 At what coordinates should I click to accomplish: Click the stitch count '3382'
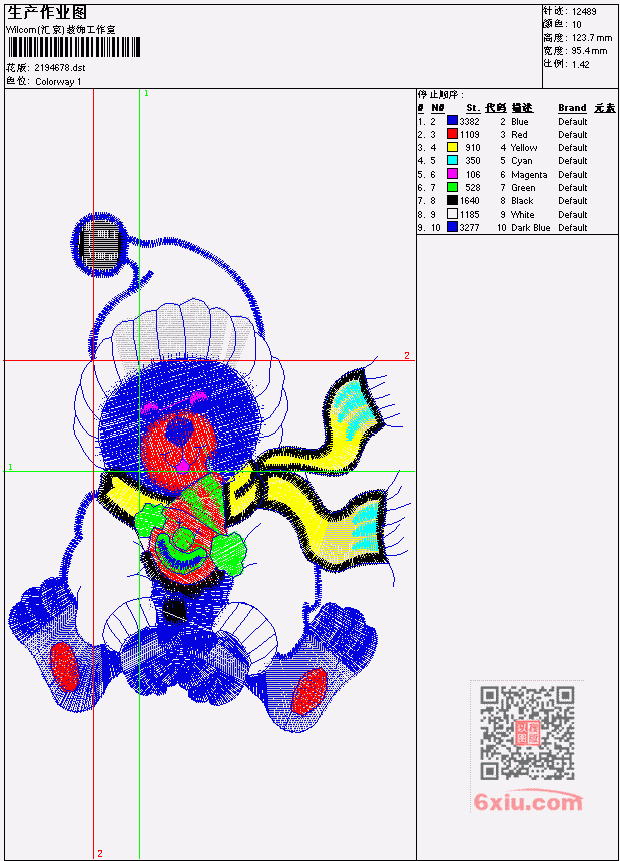click(470, 121)
